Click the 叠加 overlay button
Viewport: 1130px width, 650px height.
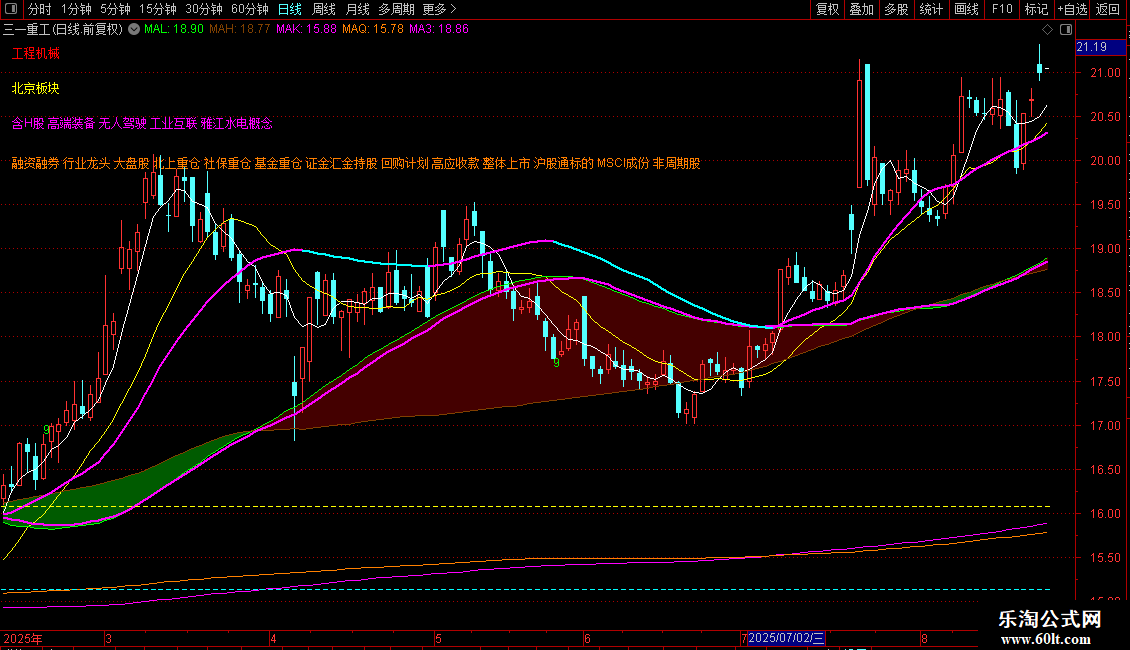pyautogui.click(x=861, y=9)
